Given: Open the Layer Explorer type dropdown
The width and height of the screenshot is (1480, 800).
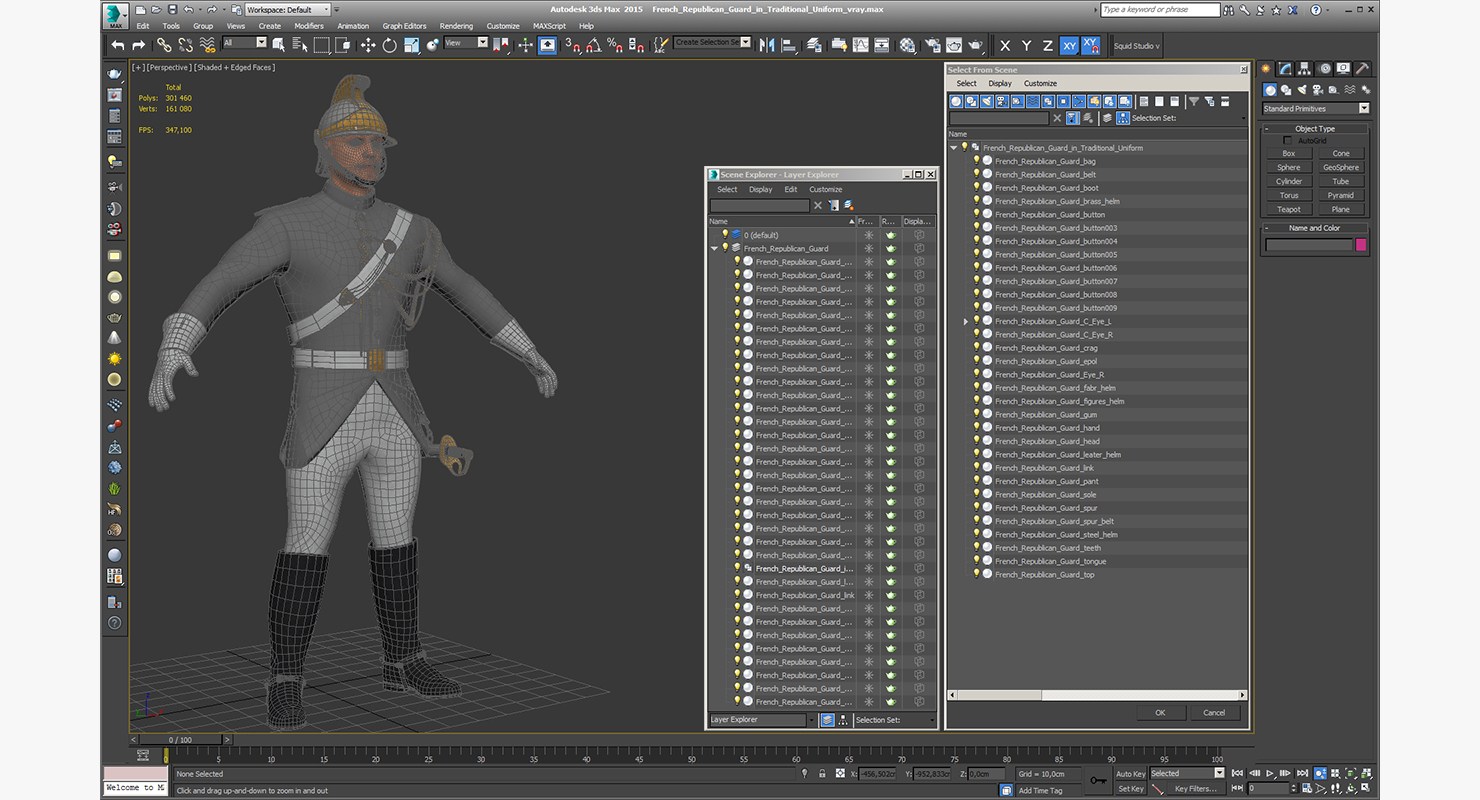Looking at the screenshot, I should [x=763, y=720].
